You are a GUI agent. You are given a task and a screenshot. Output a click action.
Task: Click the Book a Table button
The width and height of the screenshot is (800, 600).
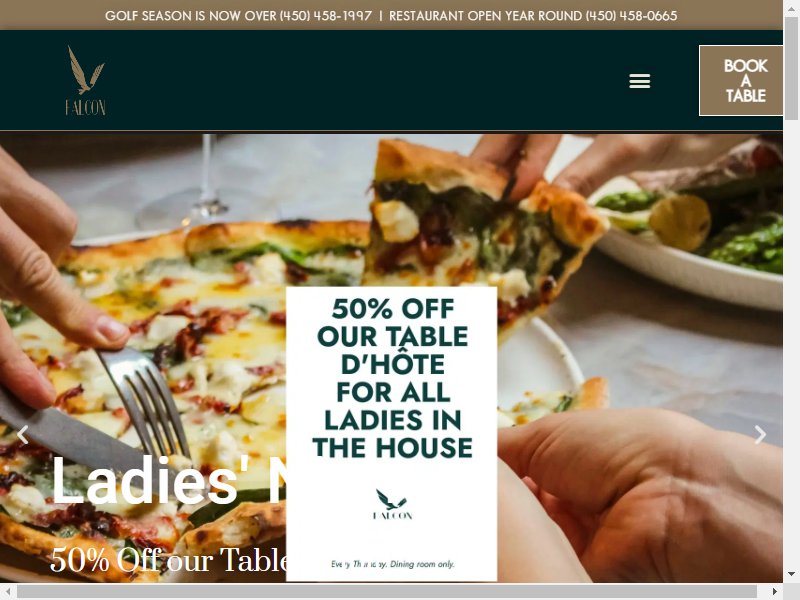(741, 81)
